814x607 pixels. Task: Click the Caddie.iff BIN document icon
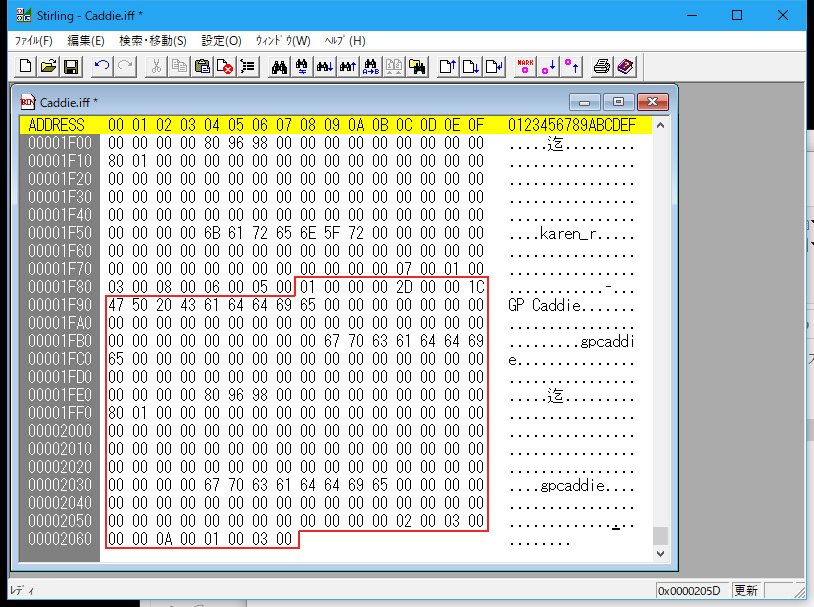tap(28, 102)
